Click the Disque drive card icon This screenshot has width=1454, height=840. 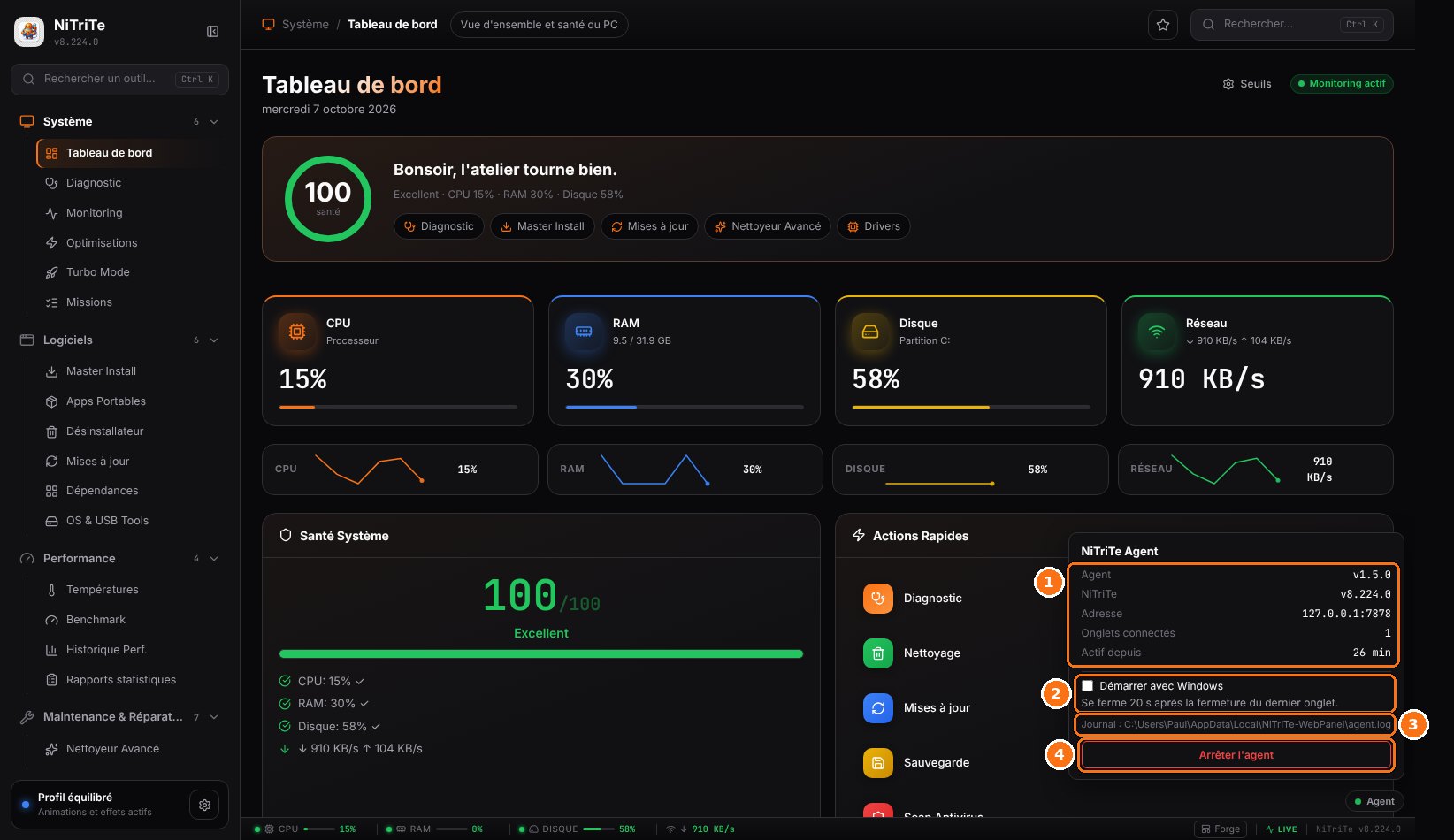[870, 332]
